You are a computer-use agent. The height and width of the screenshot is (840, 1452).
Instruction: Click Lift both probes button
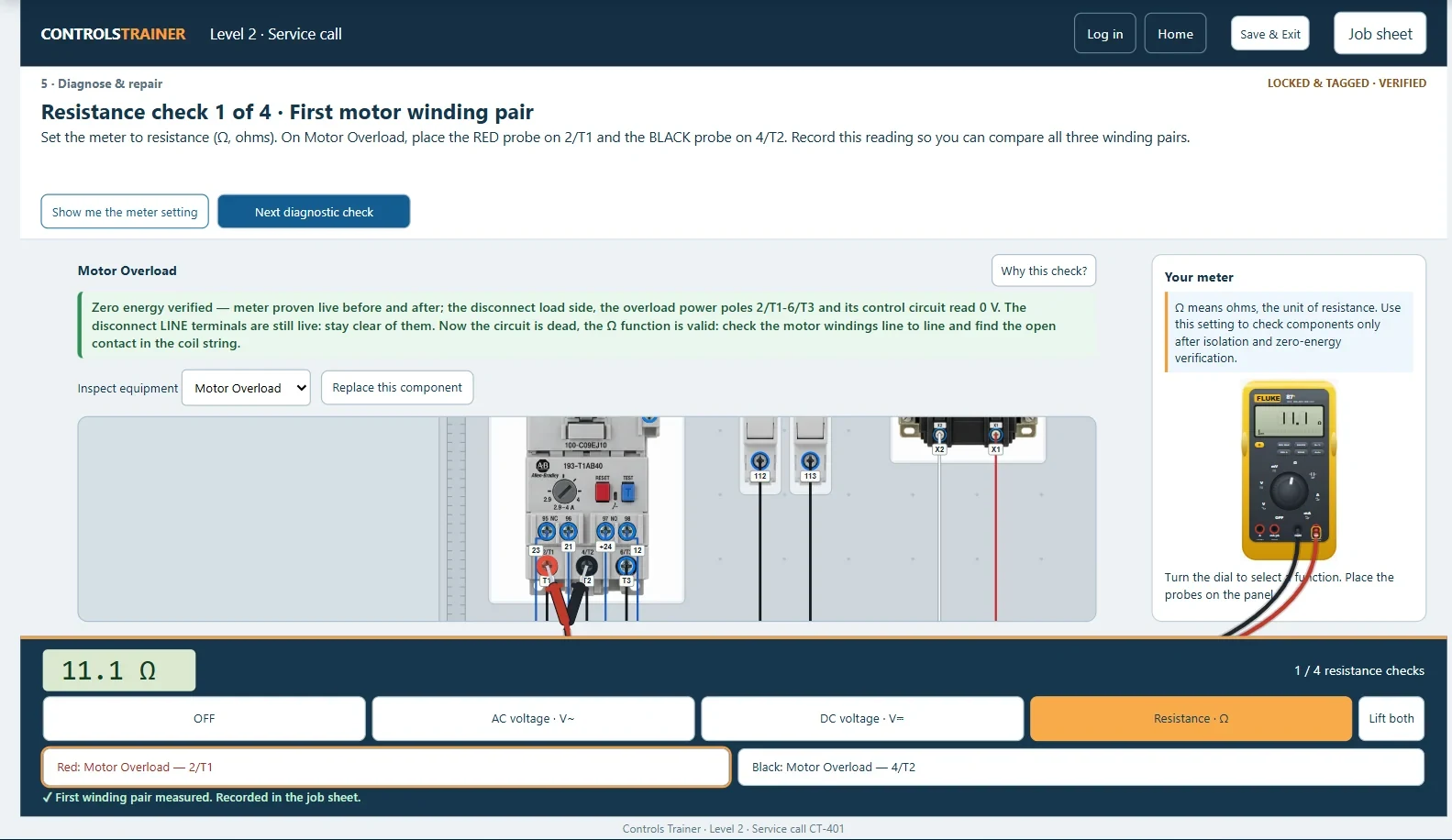(1391, 719)
